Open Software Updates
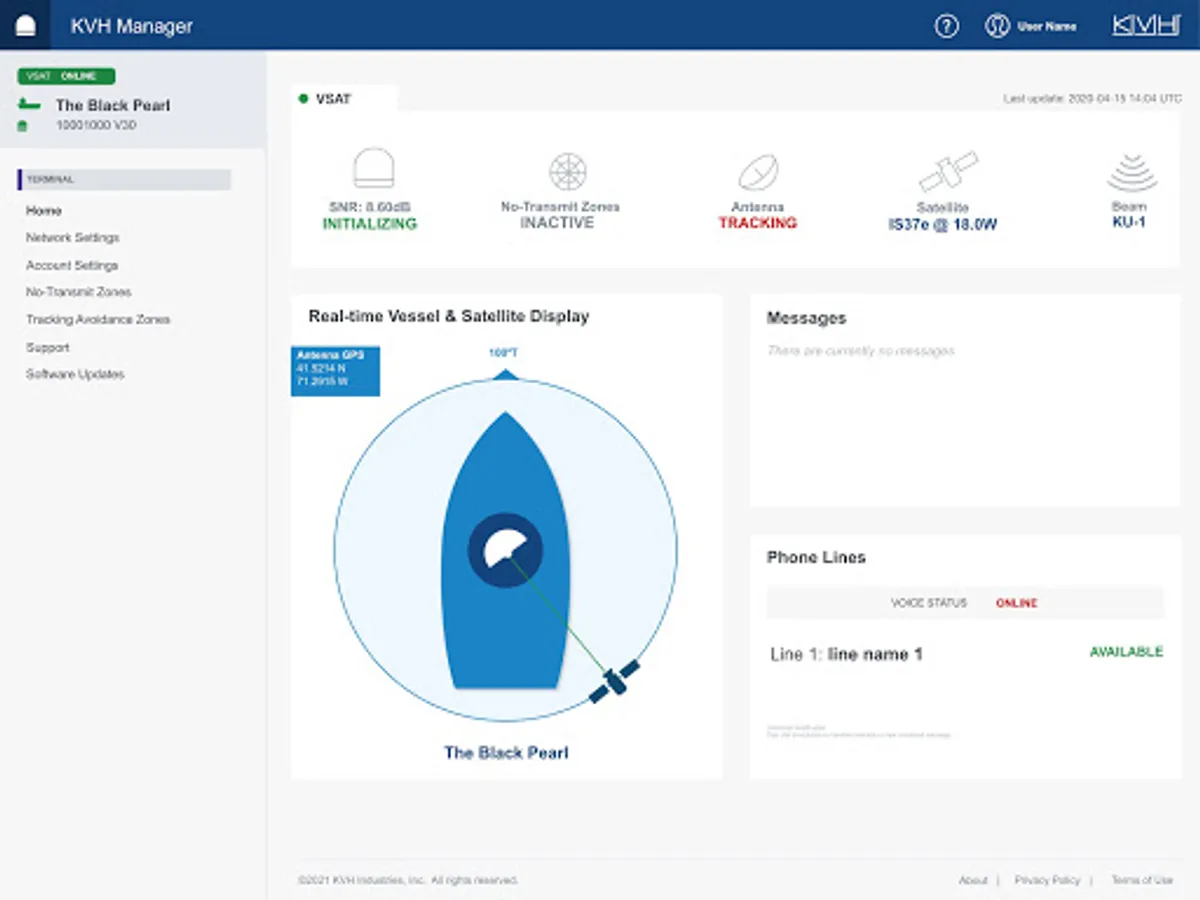This screenshot has height=900, width=1200. (x=75, y=374)
